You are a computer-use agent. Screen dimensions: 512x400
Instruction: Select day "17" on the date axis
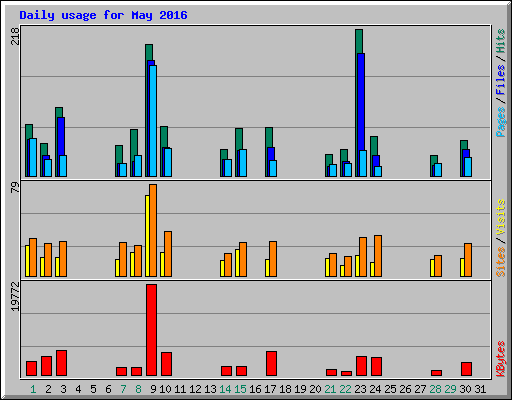point(270,389)
